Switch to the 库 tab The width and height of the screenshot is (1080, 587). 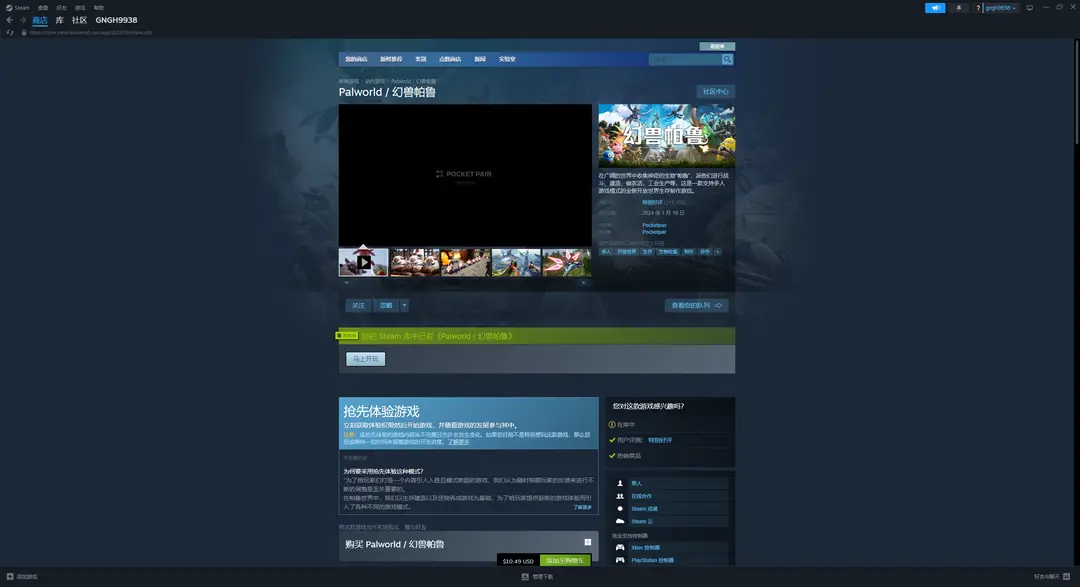click(60, 20)
